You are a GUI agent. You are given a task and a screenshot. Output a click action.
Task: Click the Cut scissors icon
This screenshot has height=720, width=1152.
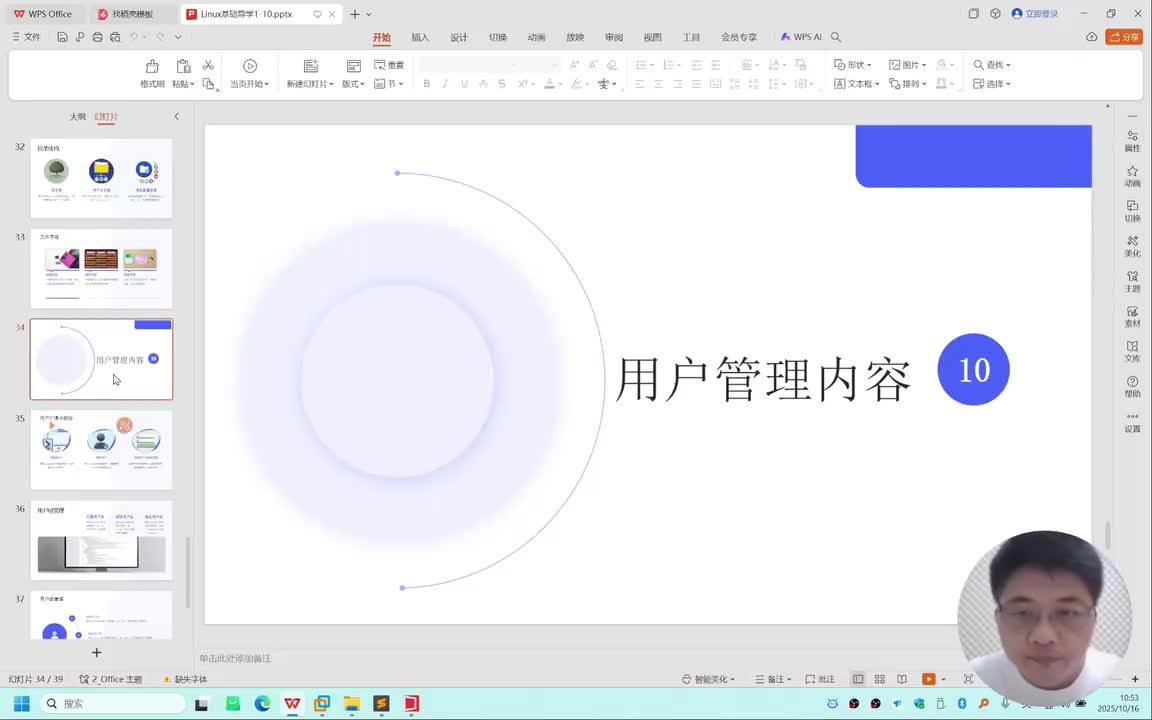209,65
